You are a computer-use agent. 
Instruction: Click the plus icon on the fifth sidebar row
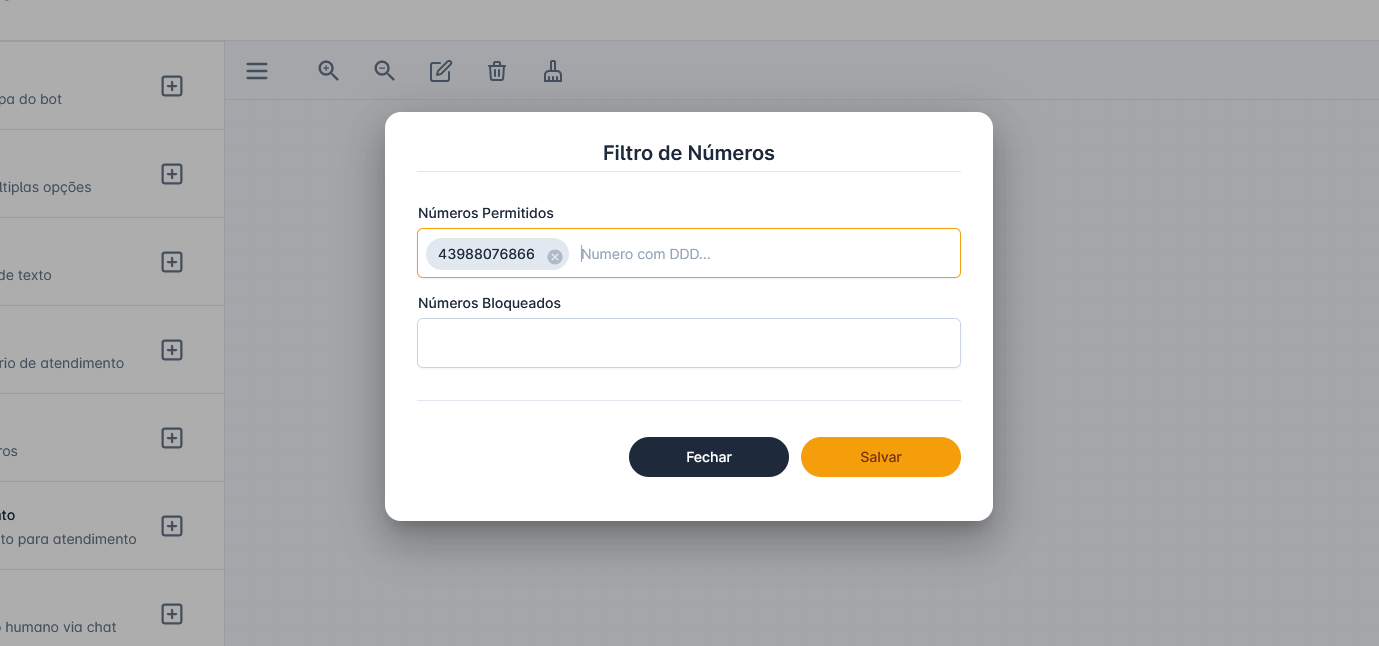[172, 438]
